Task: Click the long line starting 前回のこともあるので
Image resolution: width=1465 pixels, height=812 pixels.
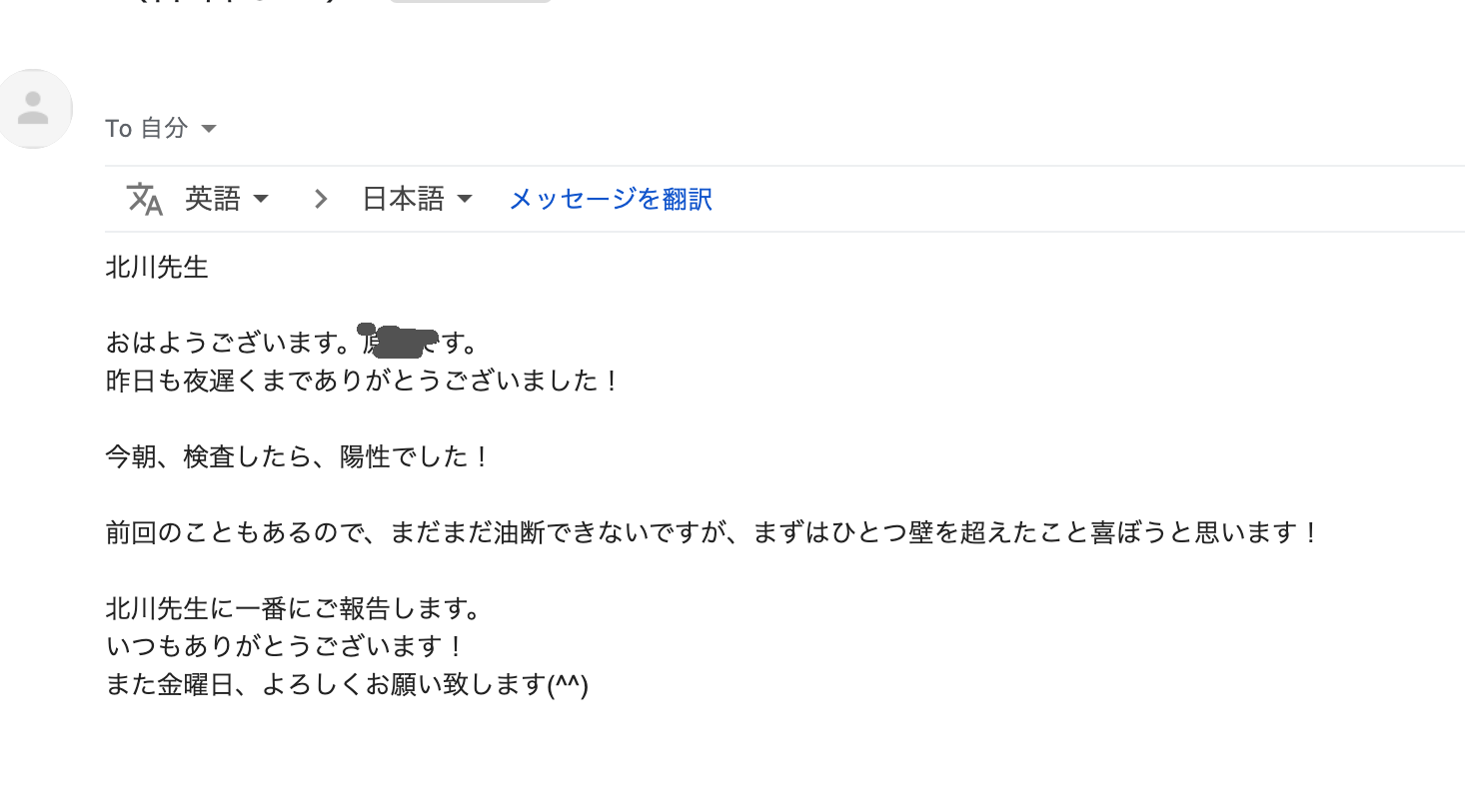Action: 715,532
